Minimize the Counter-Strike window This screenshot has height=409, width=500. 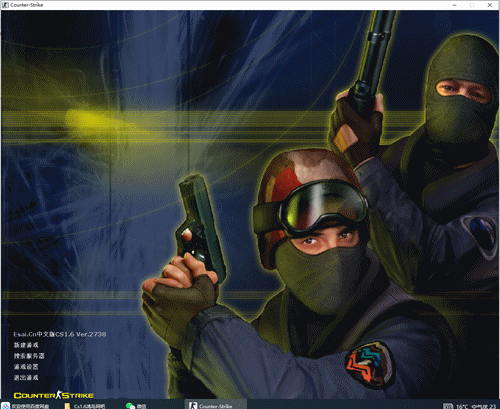coord(455,5)
